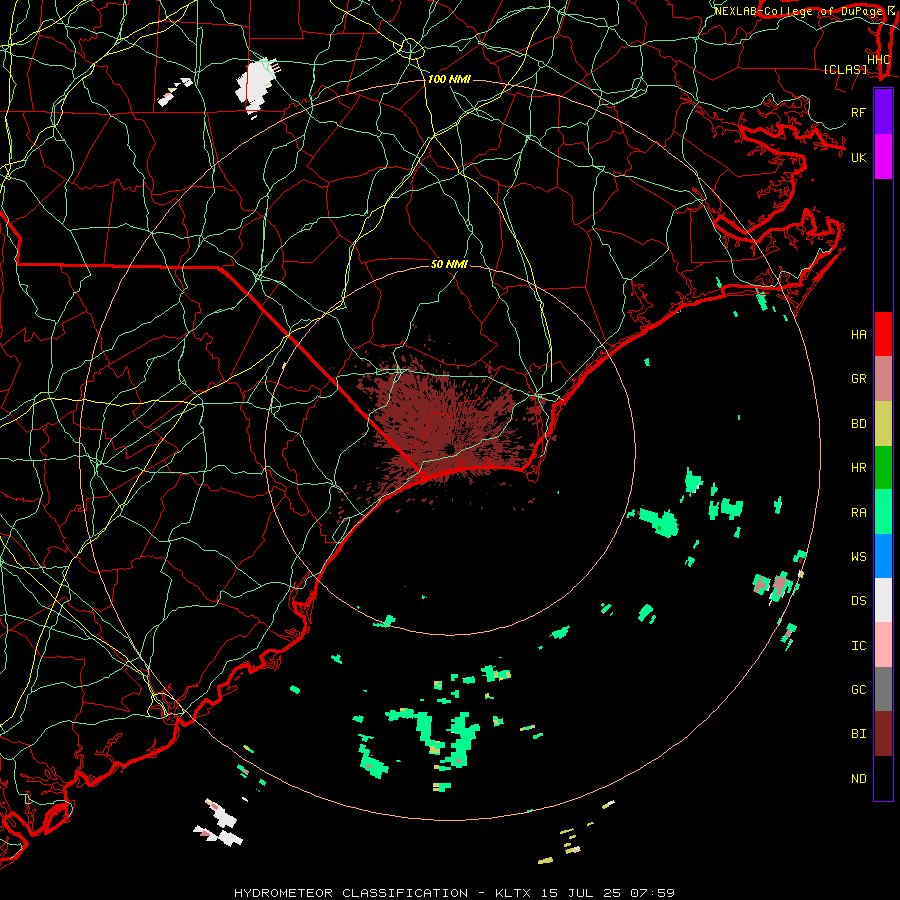Pick the dark green HR swatch

pos(883,468)
